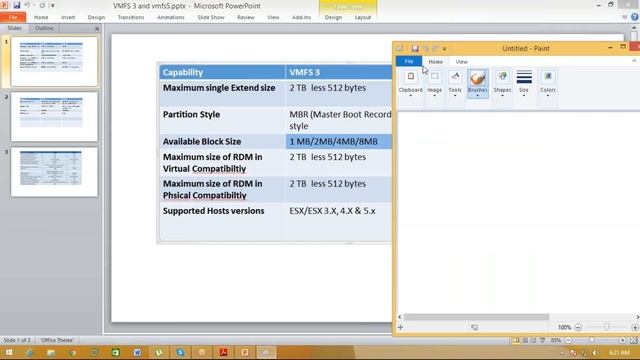Open the Design tab next to Insert
Viewport: 640px width, 360px height.
[x=96, y=17]
